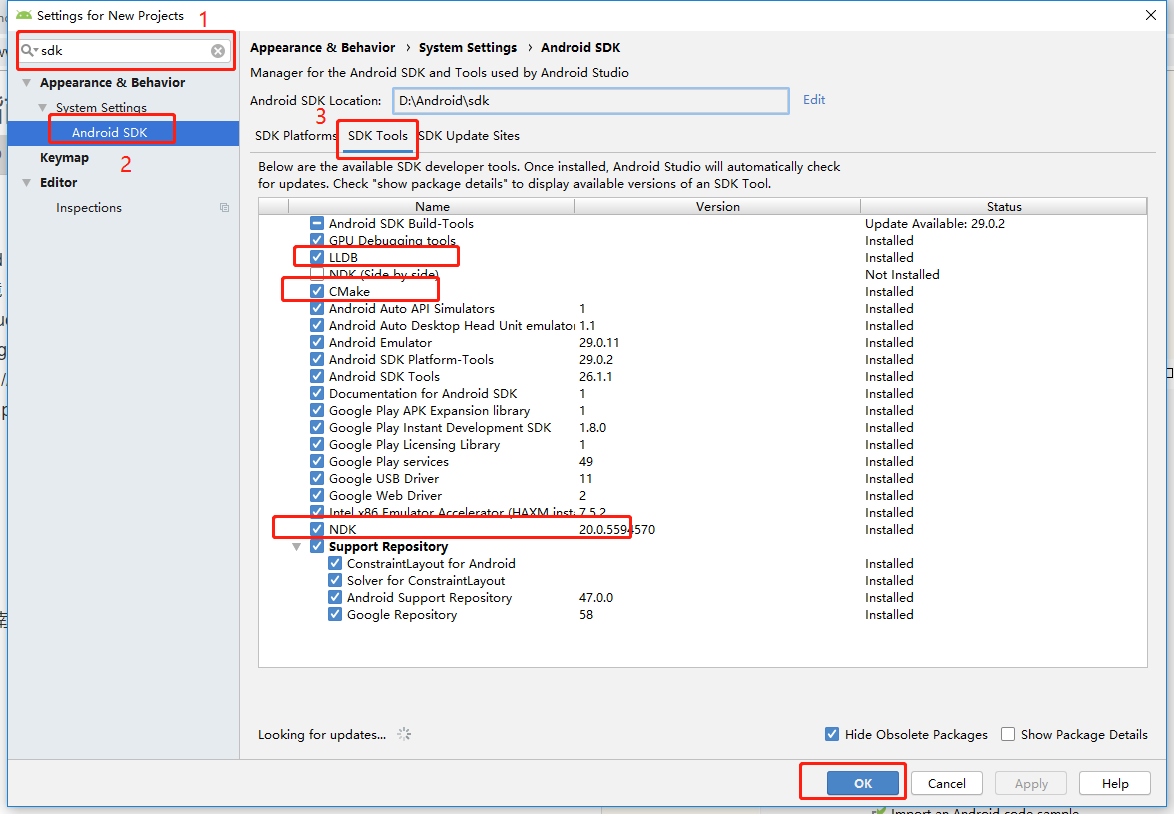Click version 29.0.11 of Android Emulator
Image resolution: width=1174 pixels, height=814 pixels.
599,343
